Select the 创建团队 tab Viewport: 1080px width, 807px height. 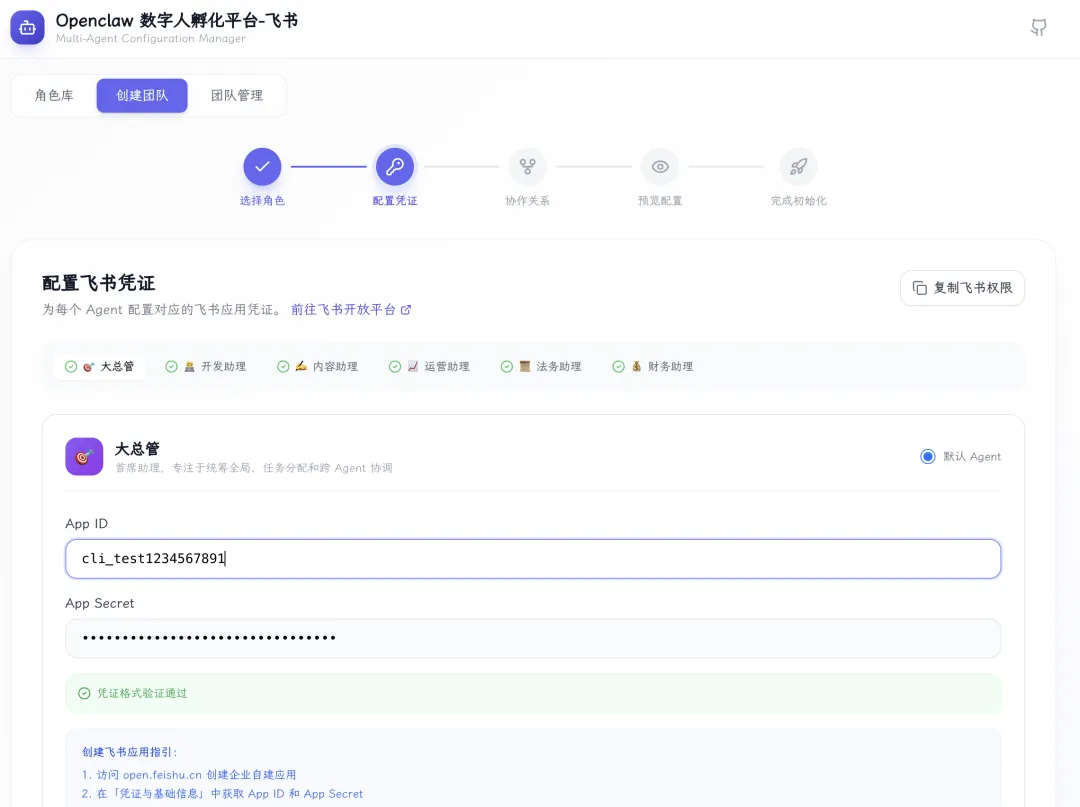tap(142, 96)
